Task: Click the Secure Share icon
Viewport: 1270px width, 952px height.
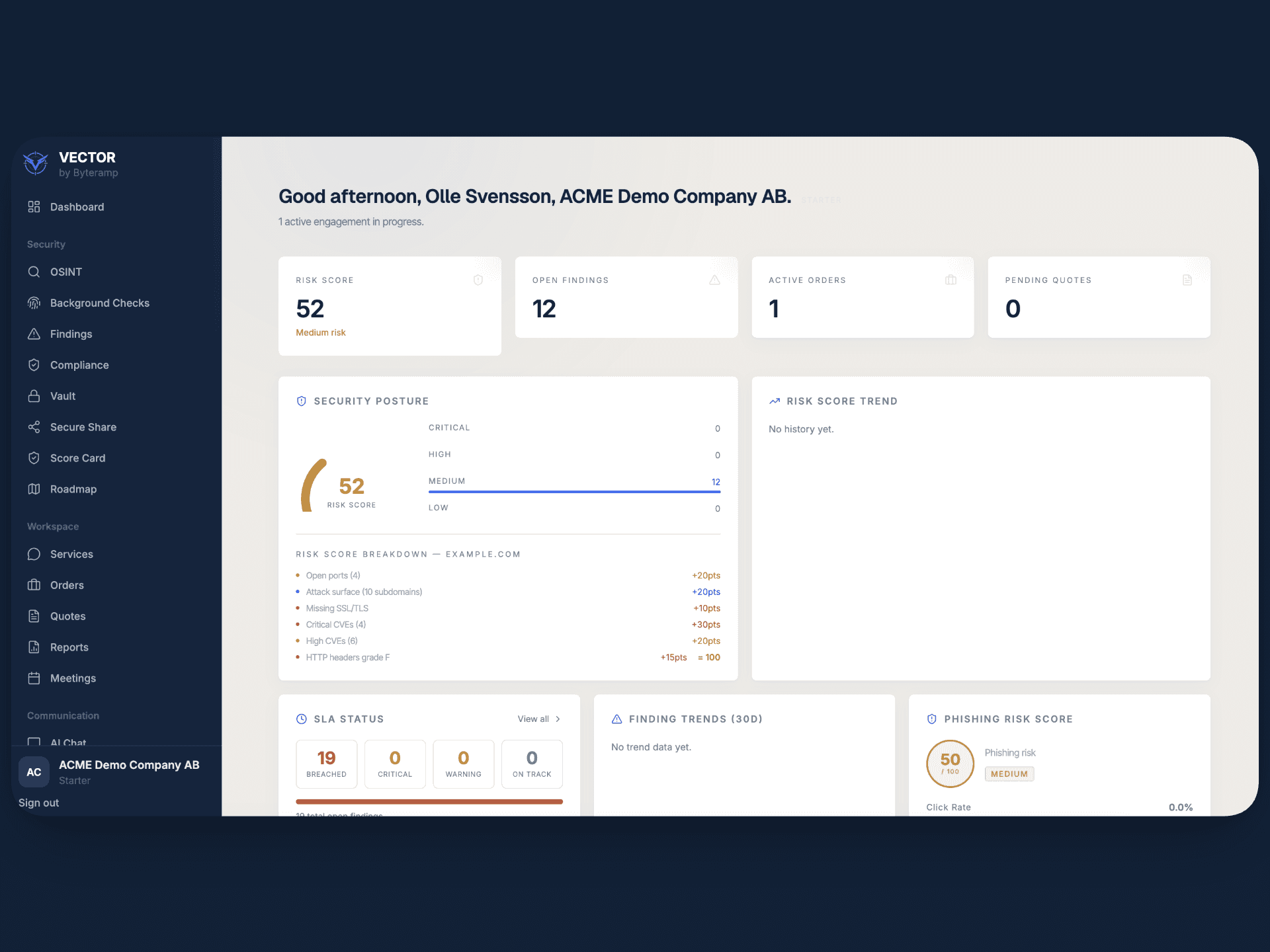Action: tap(34, 427)
